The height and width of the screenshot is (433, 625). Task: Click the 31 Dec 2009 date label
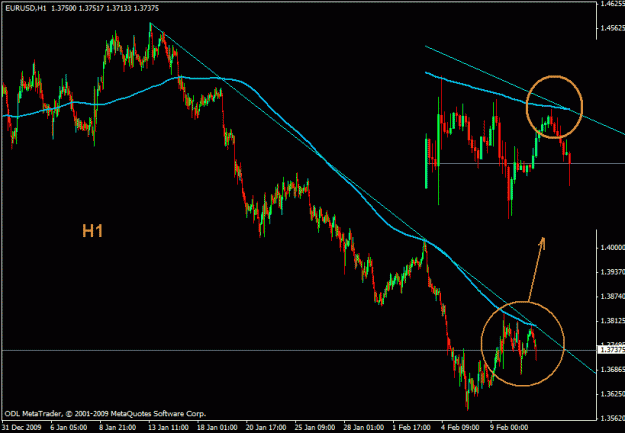coord(23,427)
